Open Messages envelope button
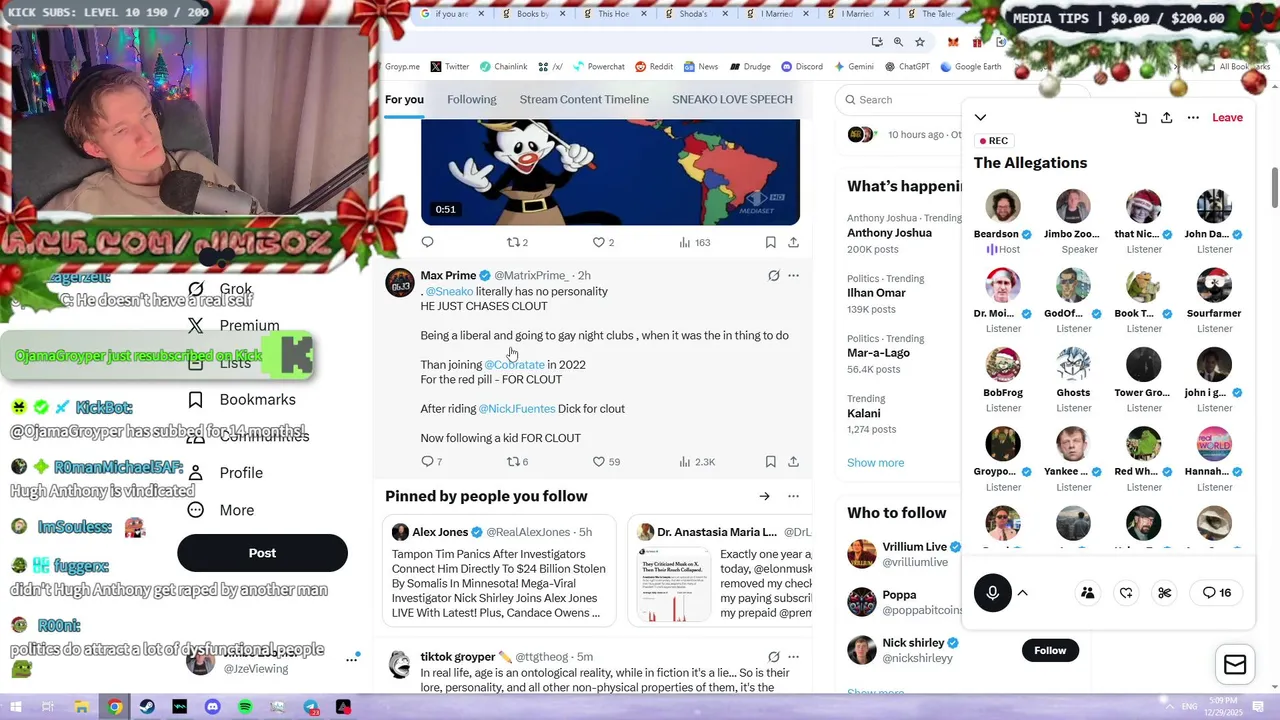 tap(1235, 665)
